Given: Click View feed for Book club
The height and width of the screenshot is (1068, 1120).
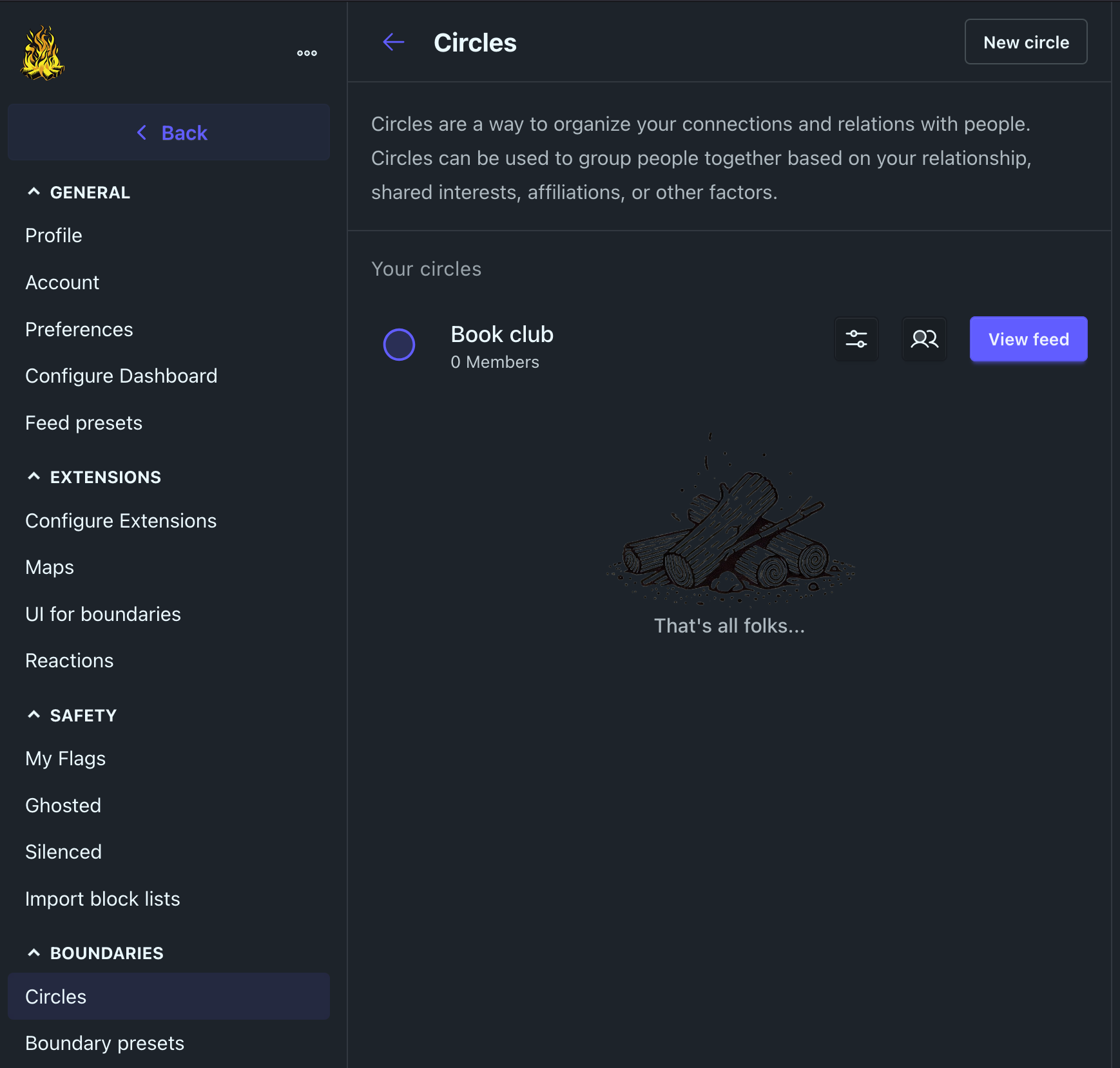Looking at the screenshot, I should point(1028,339).
